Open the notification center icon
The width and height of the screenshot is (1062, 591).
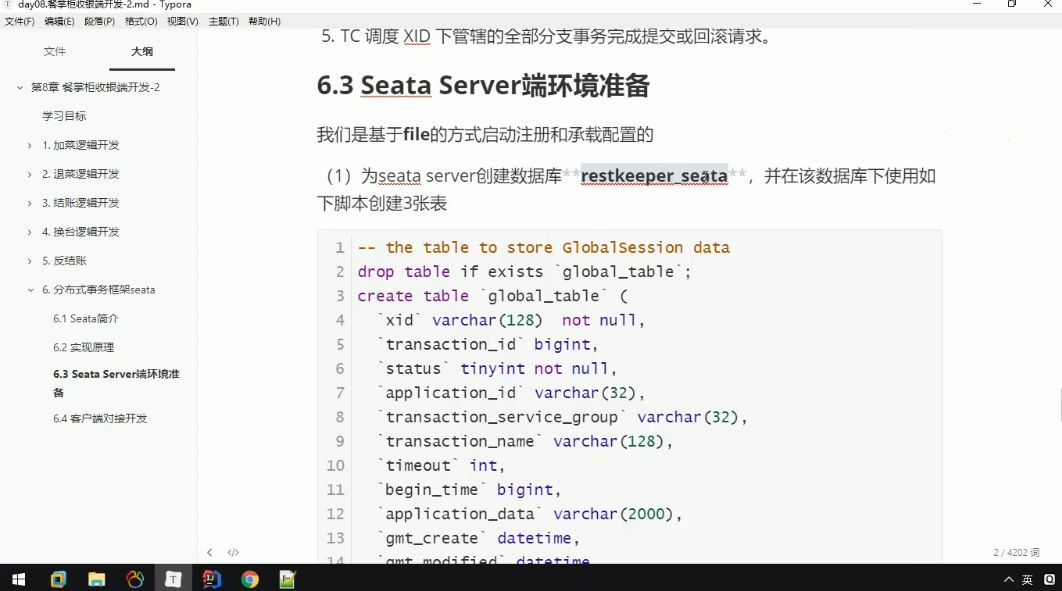pos(1049,579)
